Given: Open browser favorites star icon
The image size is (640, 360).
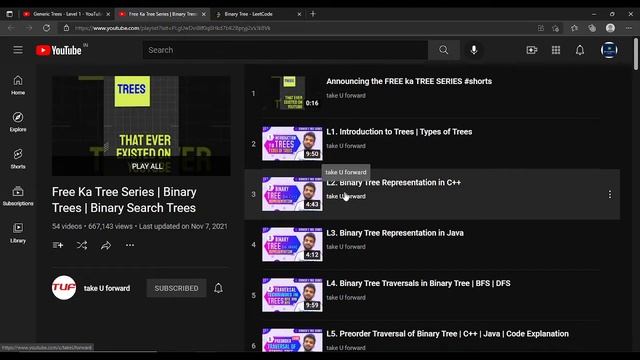Looking at the screenshot, I should tap(574, 28).
